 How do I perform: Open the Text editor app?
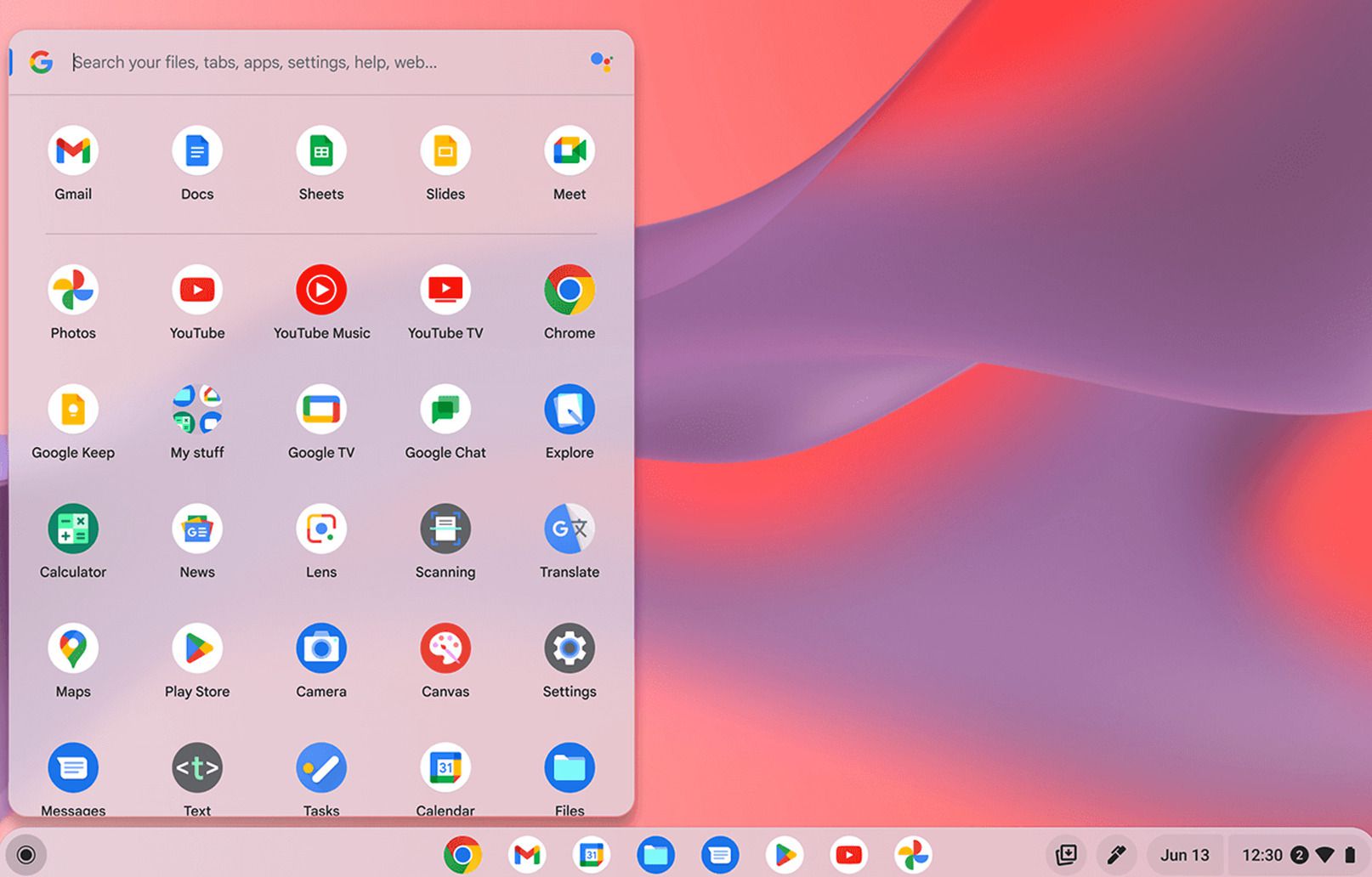coord(197,768)
